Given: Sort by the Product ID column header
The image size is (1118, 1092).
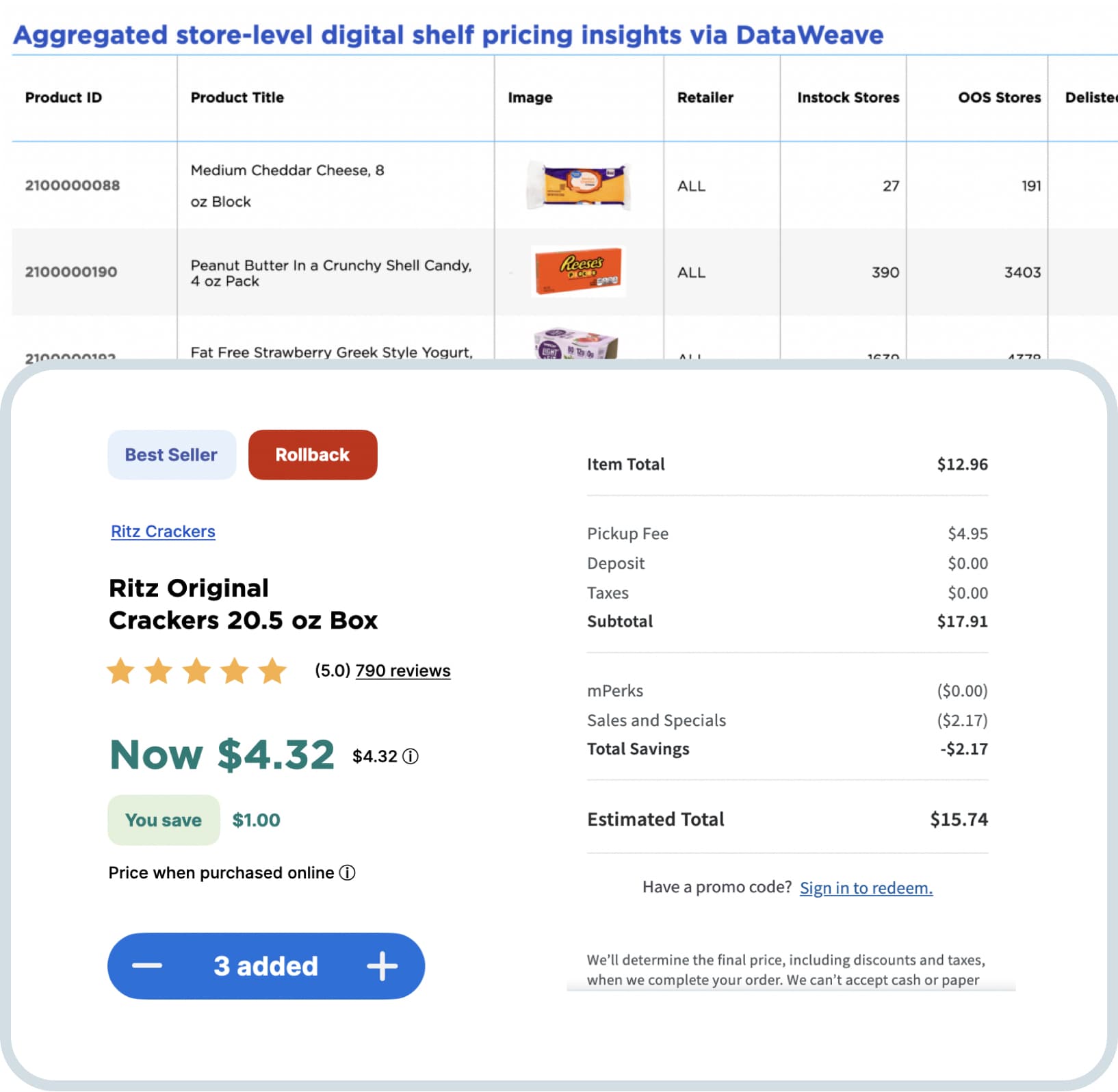Looking at the screenshot, I should (64, 97).
